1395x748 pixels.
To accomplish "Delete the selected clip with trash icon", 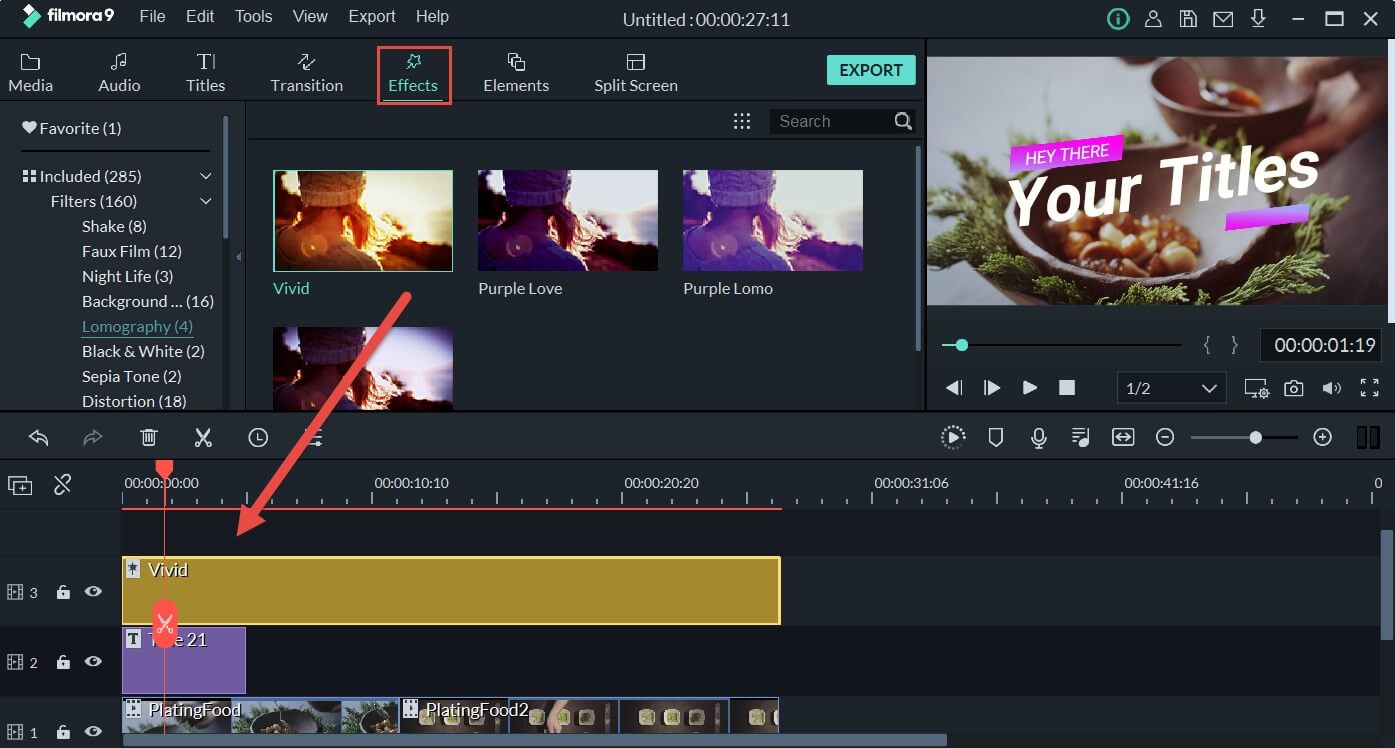I will click(x=148, y=437).
